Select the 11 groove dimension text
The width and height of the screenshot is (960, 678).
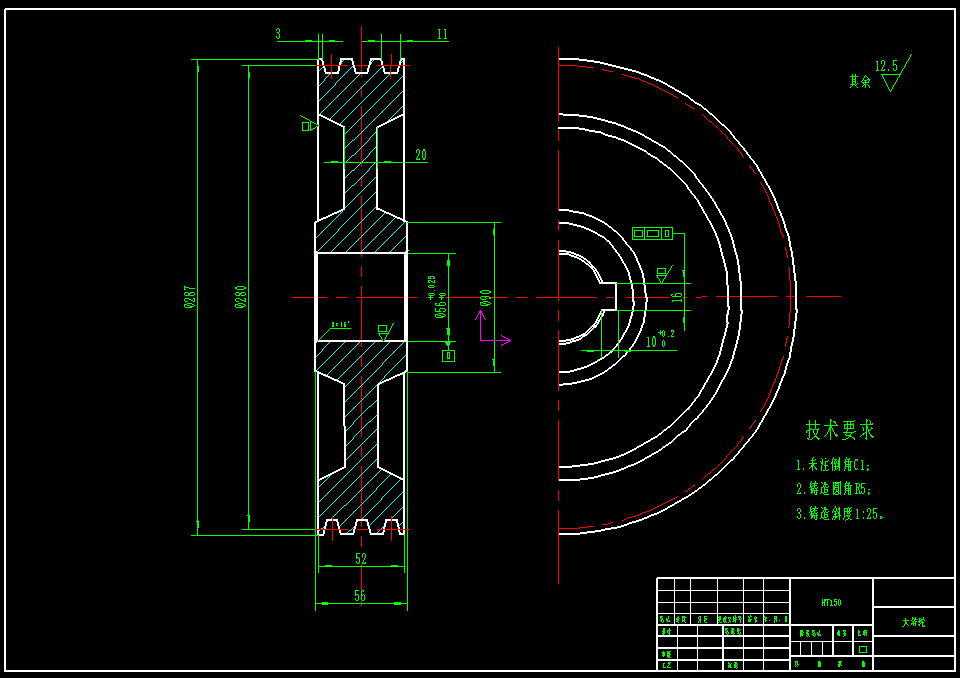pos(443,34)
